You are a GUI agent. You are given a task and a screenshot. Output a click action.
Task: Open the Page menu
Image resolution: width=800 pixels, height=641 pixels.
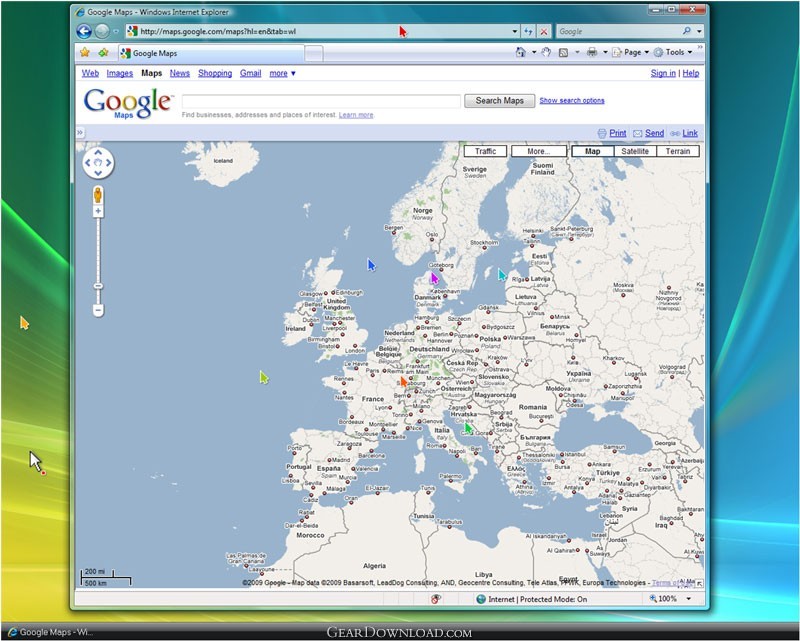tap(631, 52)
